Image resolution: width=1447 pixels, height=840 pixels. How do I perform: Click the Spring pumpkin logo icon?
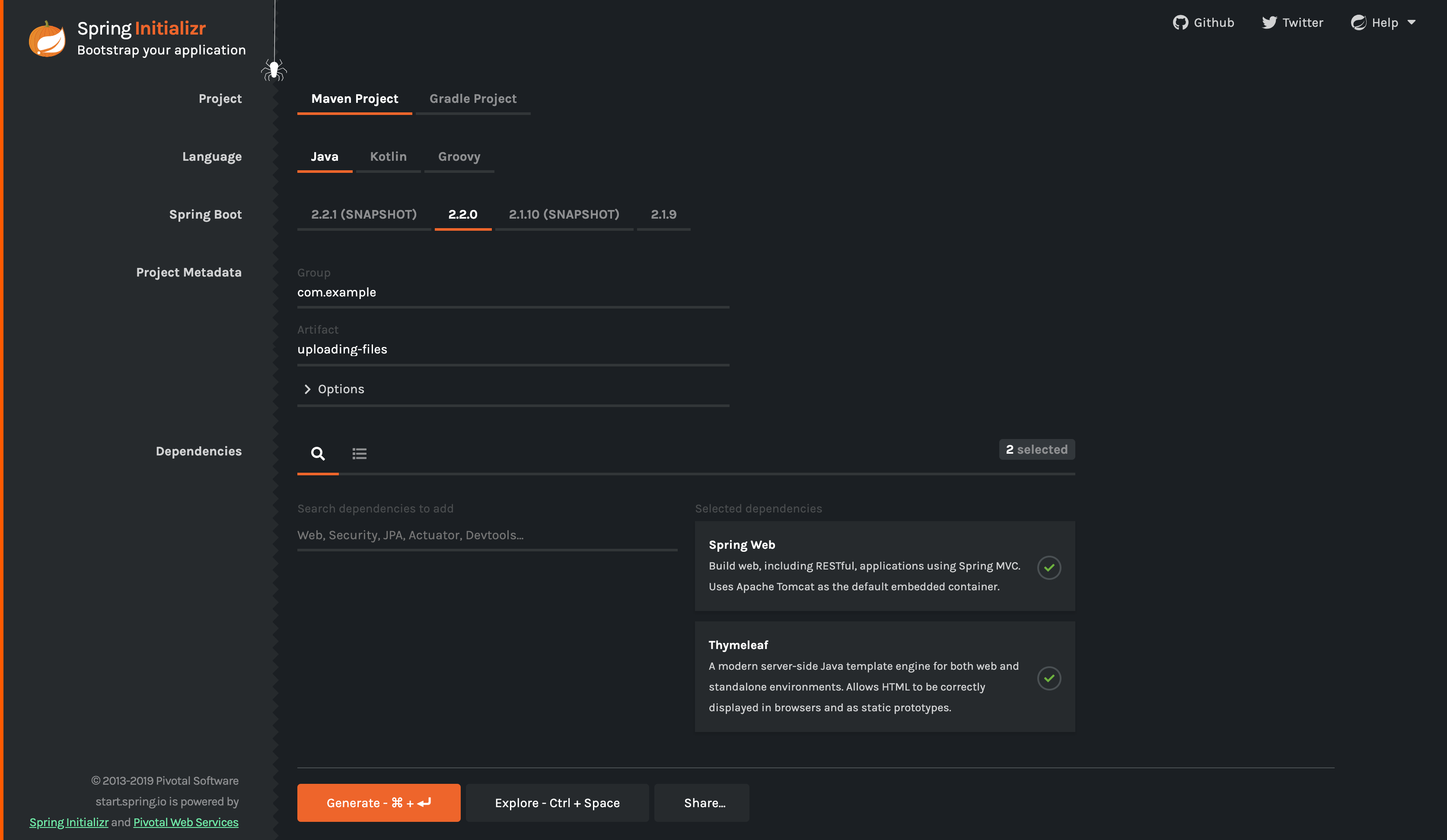click(x=47, y=39)
